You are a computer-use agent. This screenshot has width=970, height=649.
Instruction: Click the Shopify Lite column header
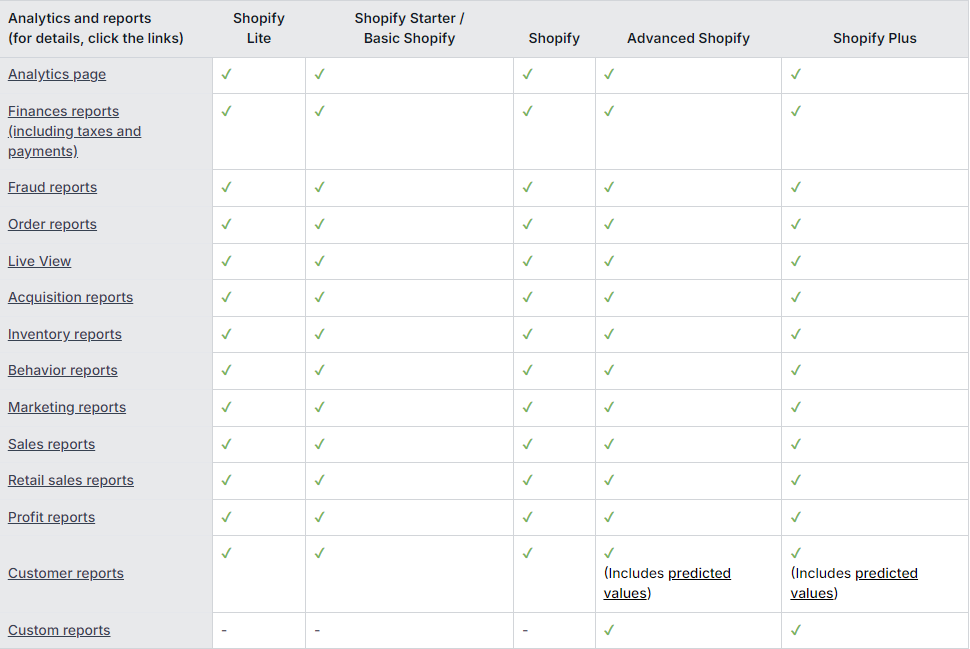point(259,28)
